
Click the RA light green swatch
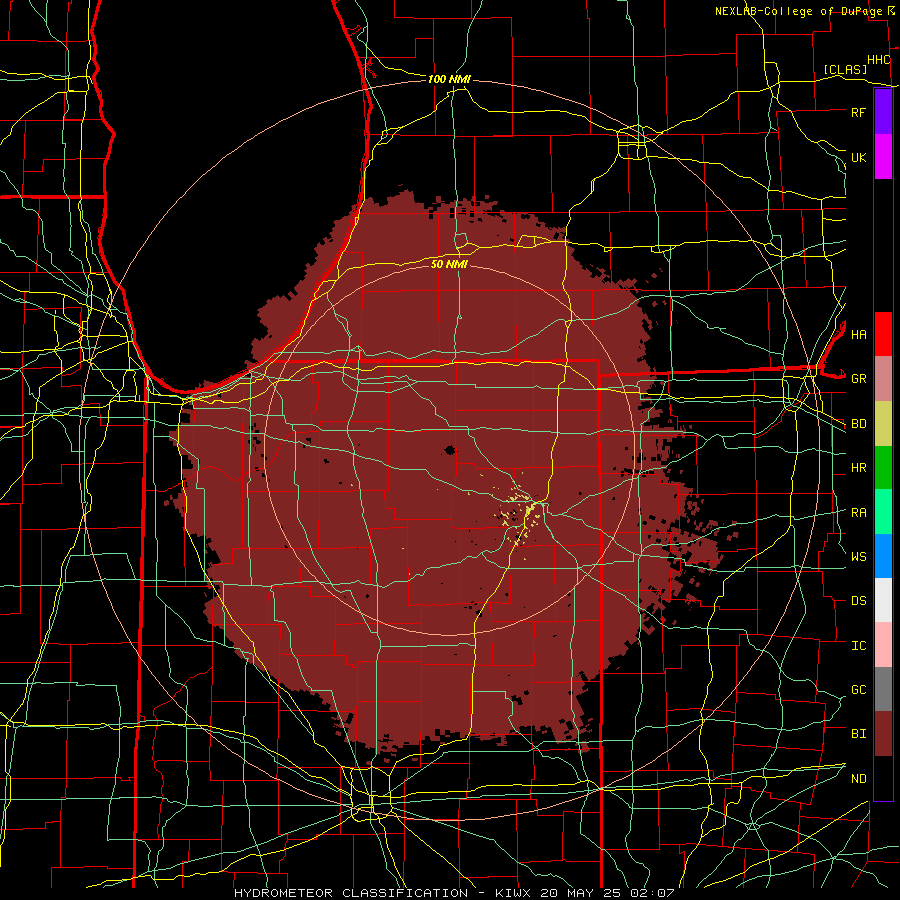pyautogui.click(x=883, y=512)
